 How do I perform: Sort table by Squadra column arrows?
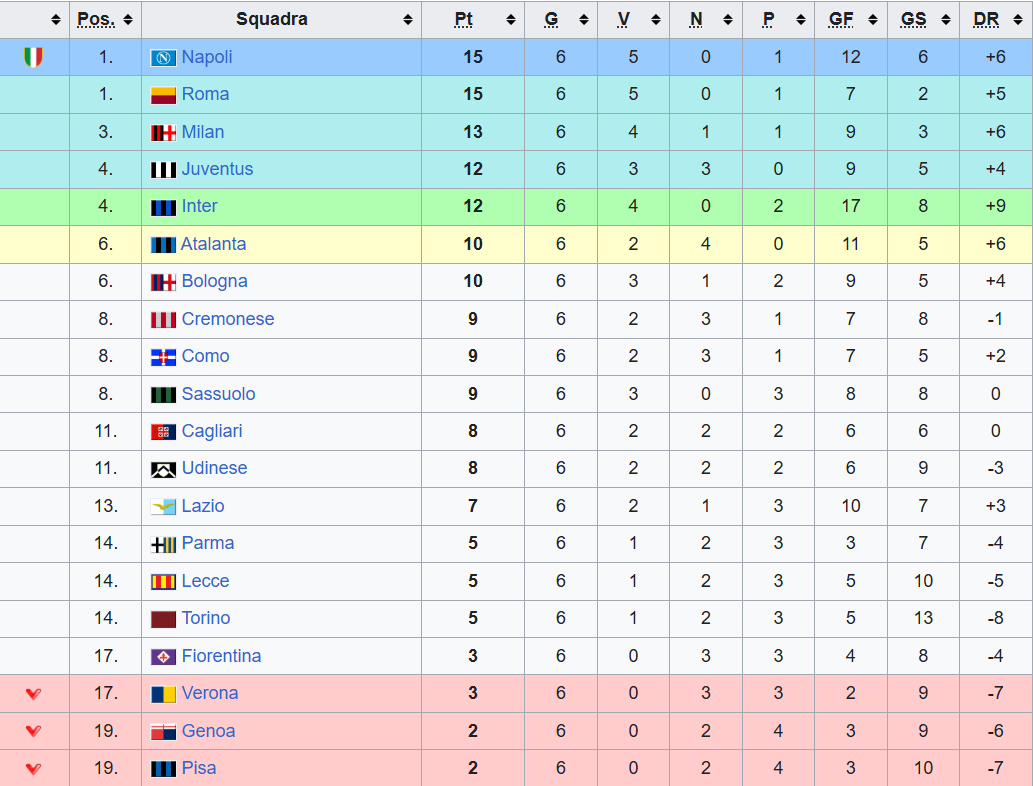point(407,20)
